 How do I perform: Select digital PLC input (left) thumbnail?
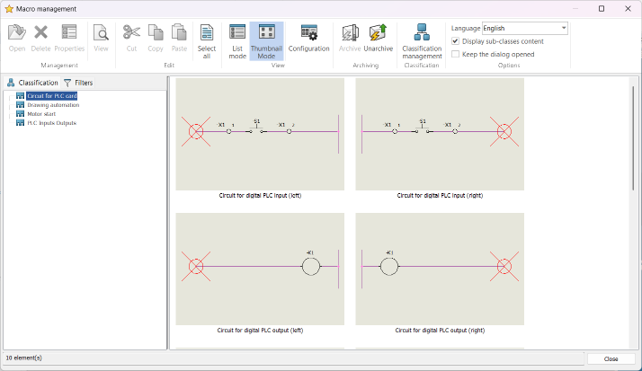click(x=260, y=134)
